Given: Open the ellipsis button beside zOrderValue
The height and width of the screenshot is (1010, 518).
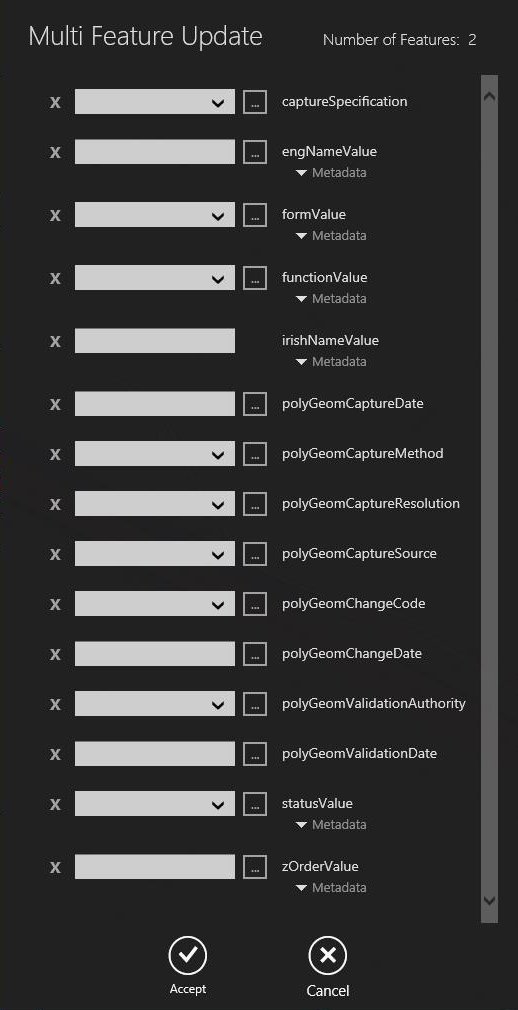Looking at the screenshot, I should 255,866.
